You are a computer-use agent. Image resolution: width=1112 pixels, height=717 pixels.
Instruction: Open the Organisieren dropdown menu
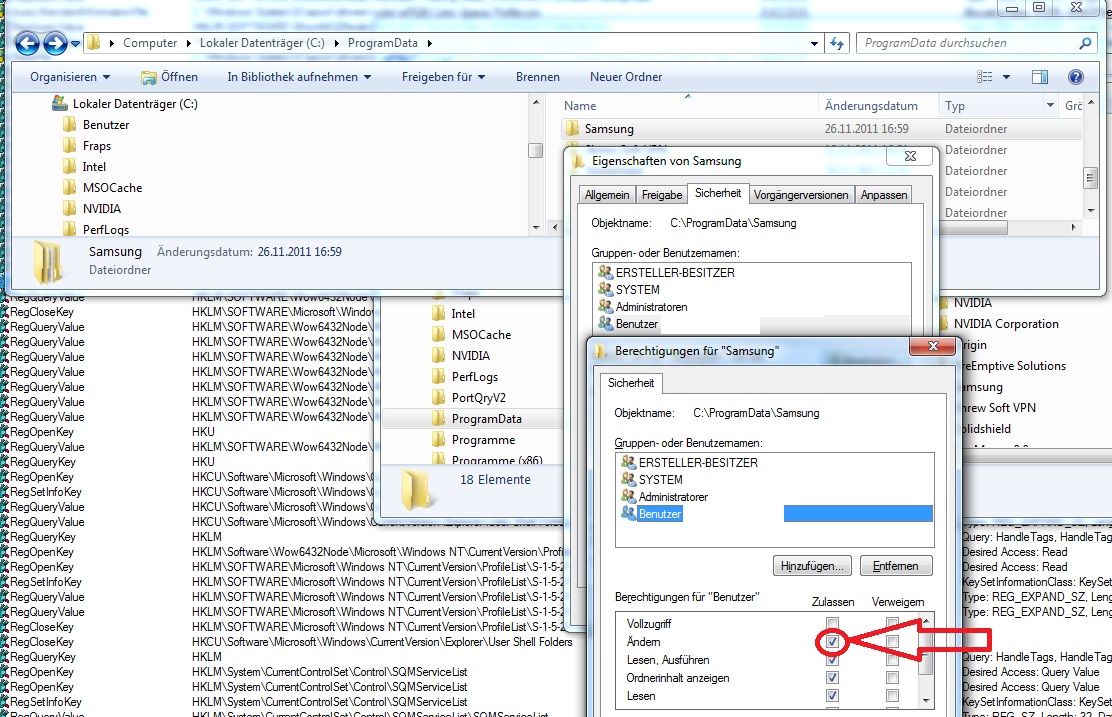coord(70,77)
